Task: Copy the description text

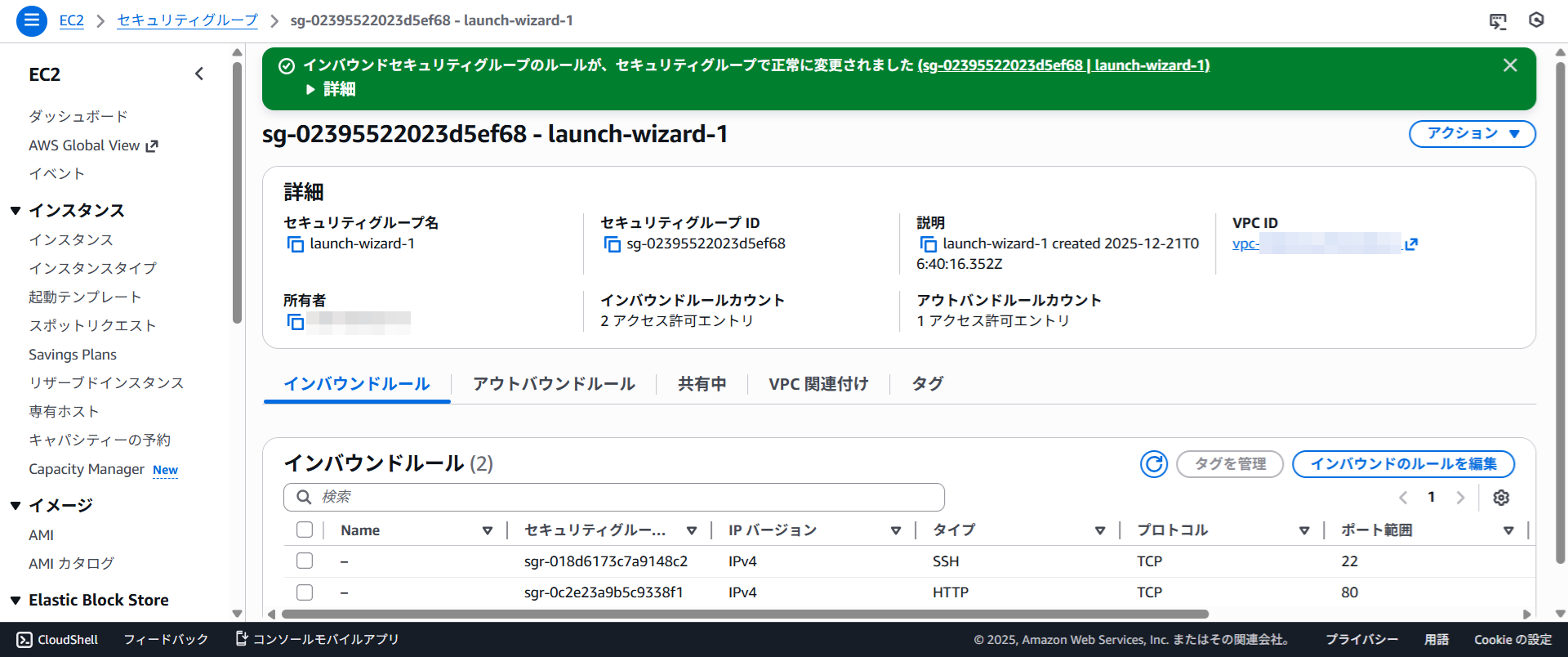Action: pos(928,244)
